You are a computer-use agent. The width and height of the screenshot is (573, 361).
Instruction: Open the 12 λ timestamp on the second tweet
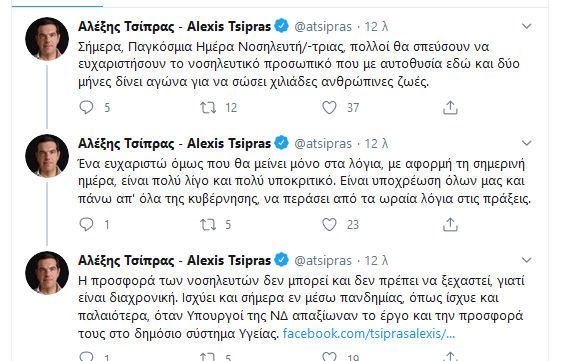[x=376, y=144]
